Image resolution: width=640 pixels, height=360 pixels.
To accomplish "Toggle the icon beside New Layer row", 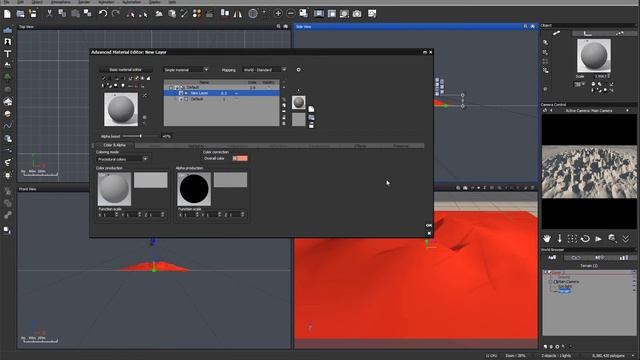I will pyautogui.click(x=181, y=93).
